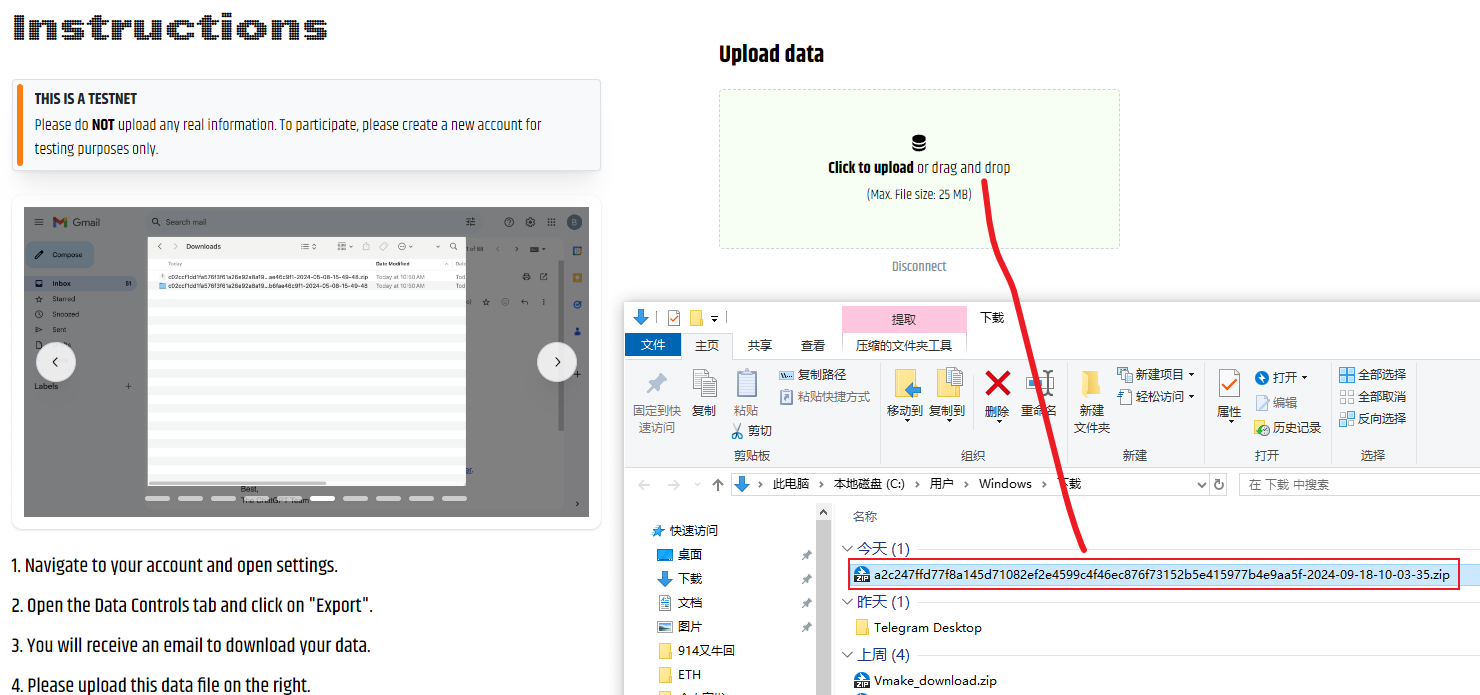This screenshot has width=1480, height=695.
Task: Click Paste shortcut (粘贴快捷方式) in ribbon
Action: pyautogui.click(x=824, y=396)
